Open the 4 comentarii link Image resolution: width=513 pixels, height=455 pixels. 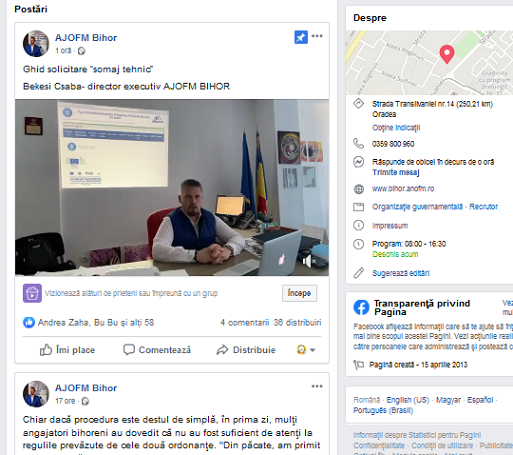pos(245,323)
